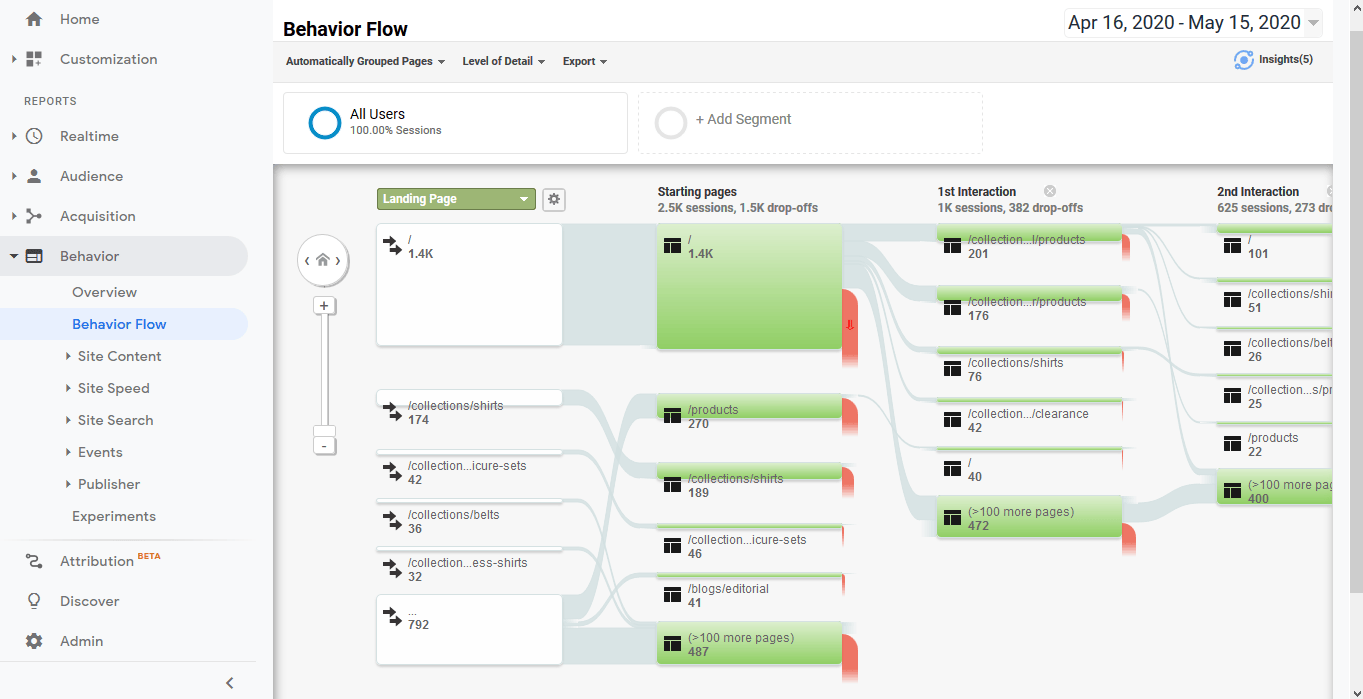The height and width of the screenshot is (699, 1363).
Task: Open Automatically Grouped Pages menu
Action: (x=365, y=61)
